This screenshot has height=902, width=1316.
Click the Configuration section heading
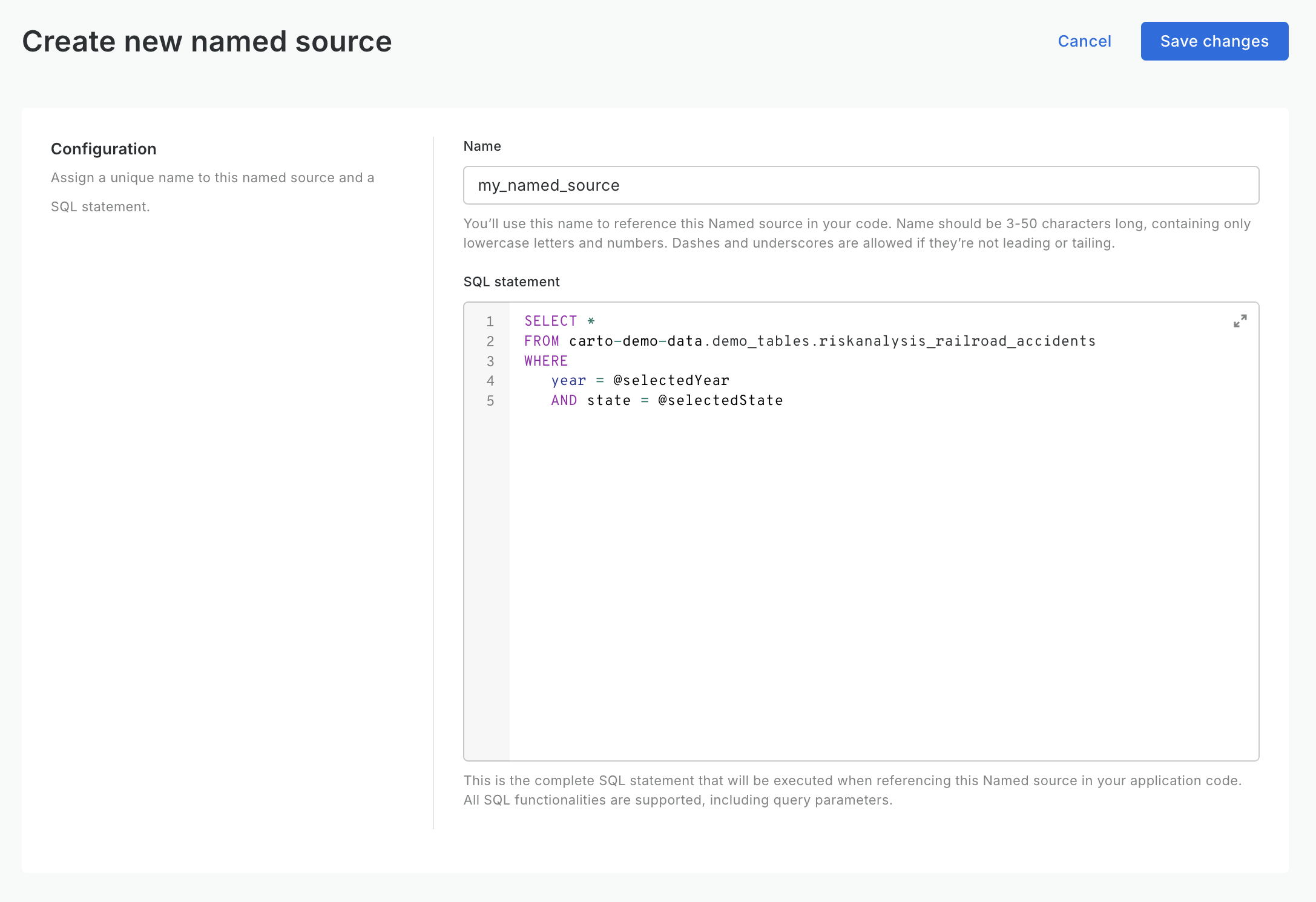[x=104, y=149]
